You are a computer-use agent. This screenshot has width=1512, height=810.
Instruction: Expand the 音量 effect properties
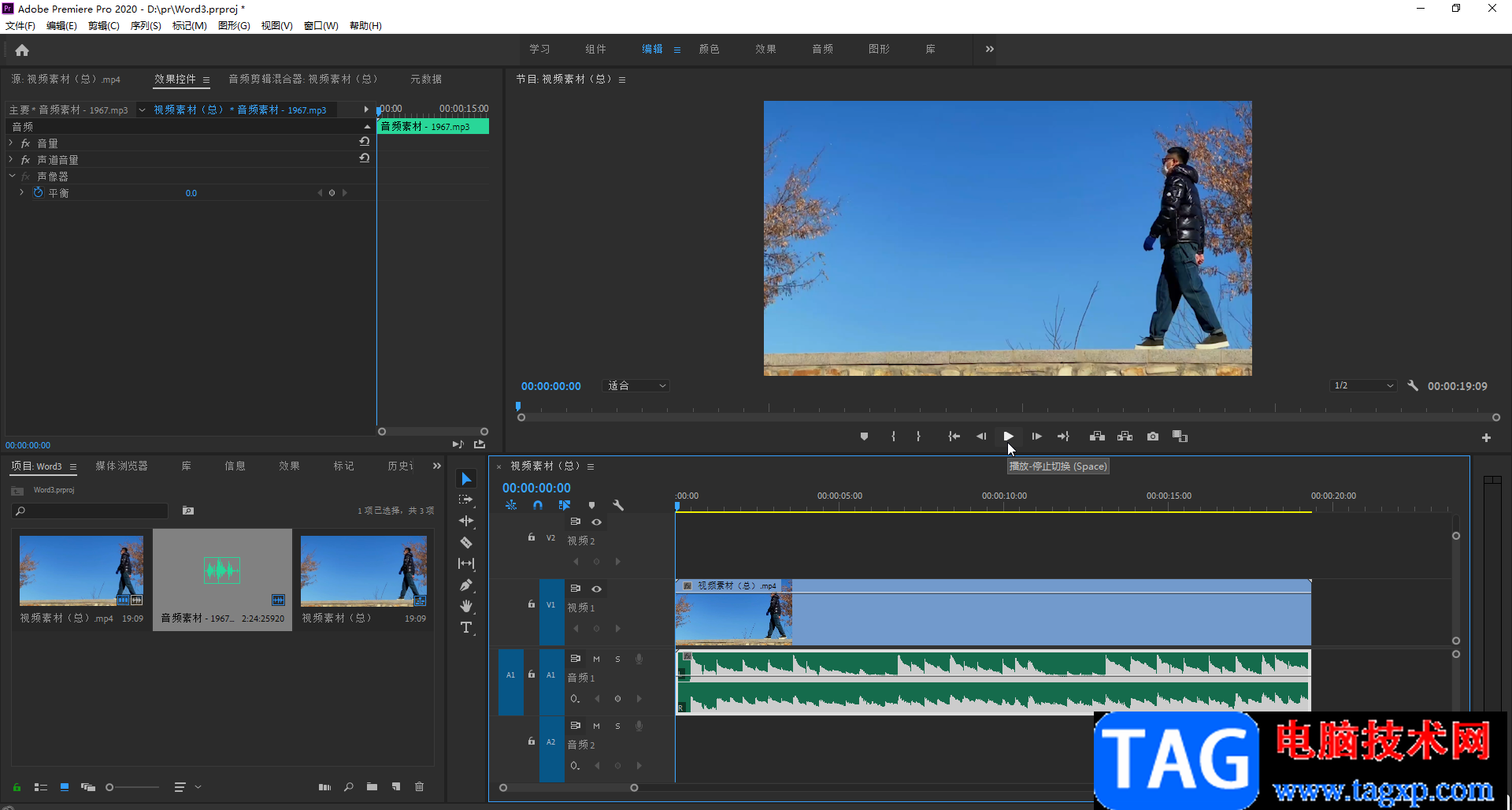[x=11, y=143]
